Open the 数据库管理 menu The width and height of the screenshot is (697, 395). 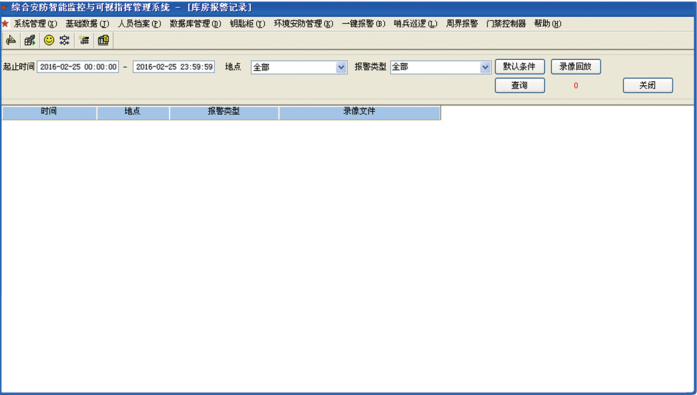(195, 24)
